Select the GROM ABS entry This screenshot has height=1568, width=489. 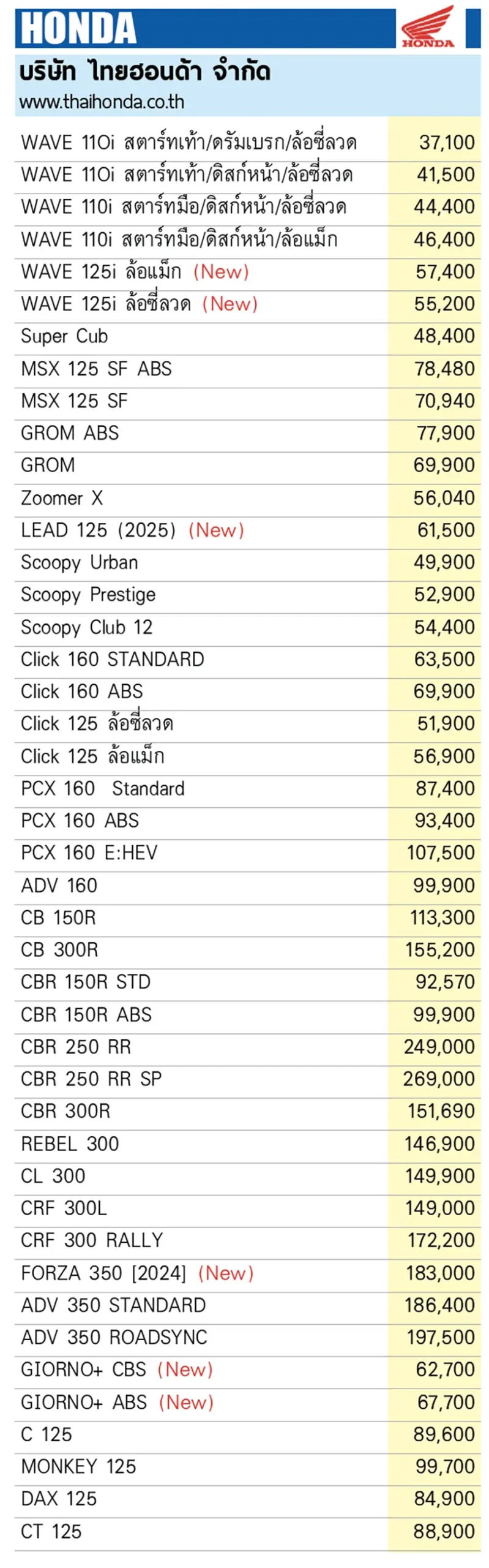(x=70, y=433)
